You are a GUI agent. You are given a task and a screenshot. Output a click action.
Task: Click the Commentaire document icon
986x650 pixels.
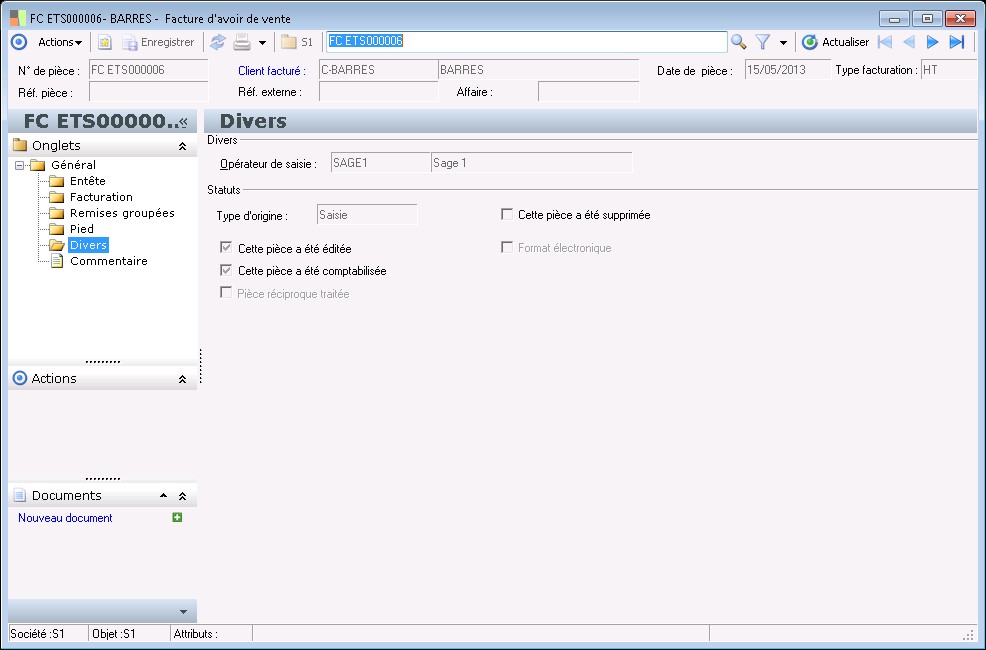point(57,261)
